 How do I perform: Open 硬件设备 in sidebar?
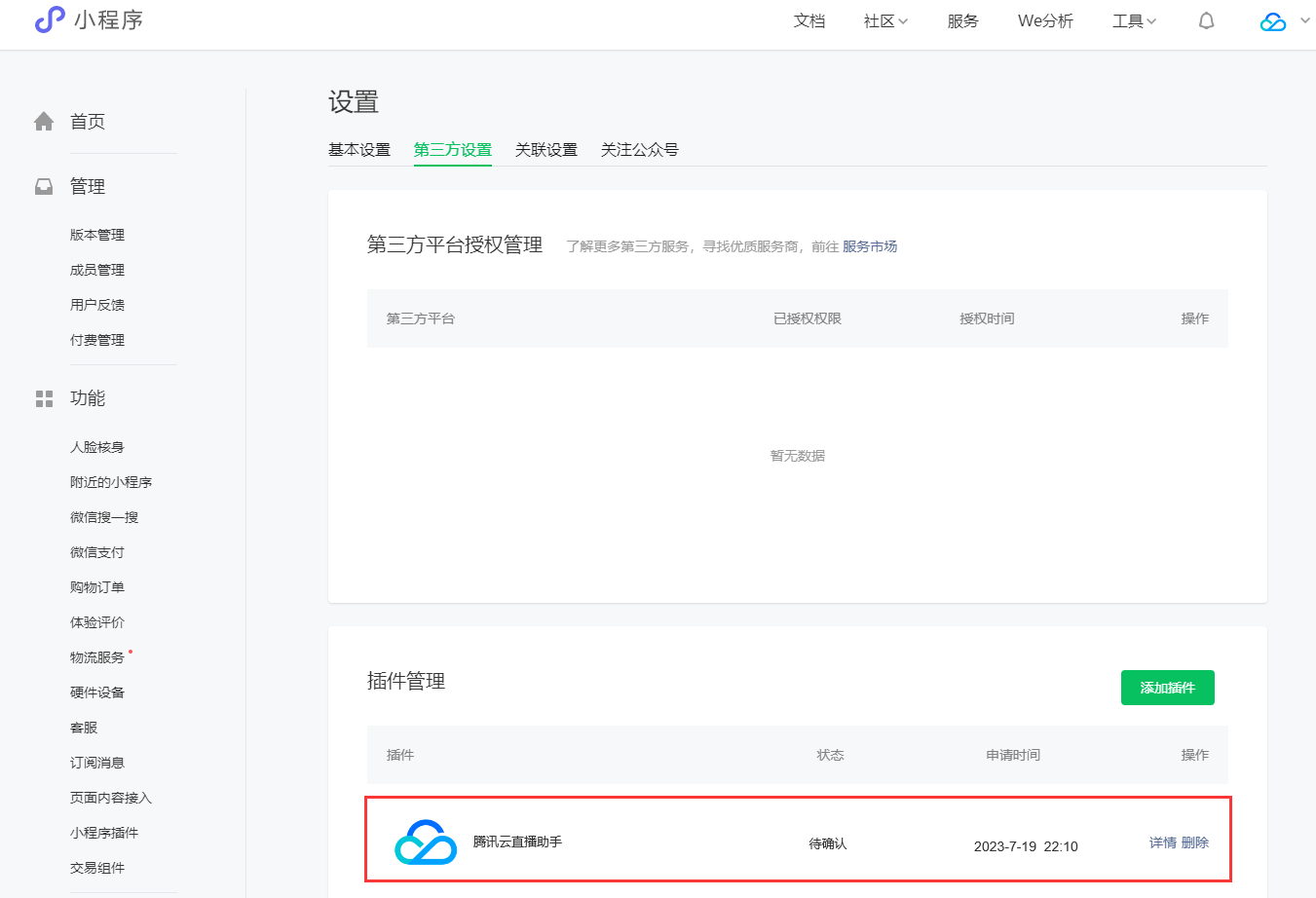[97, 692]
